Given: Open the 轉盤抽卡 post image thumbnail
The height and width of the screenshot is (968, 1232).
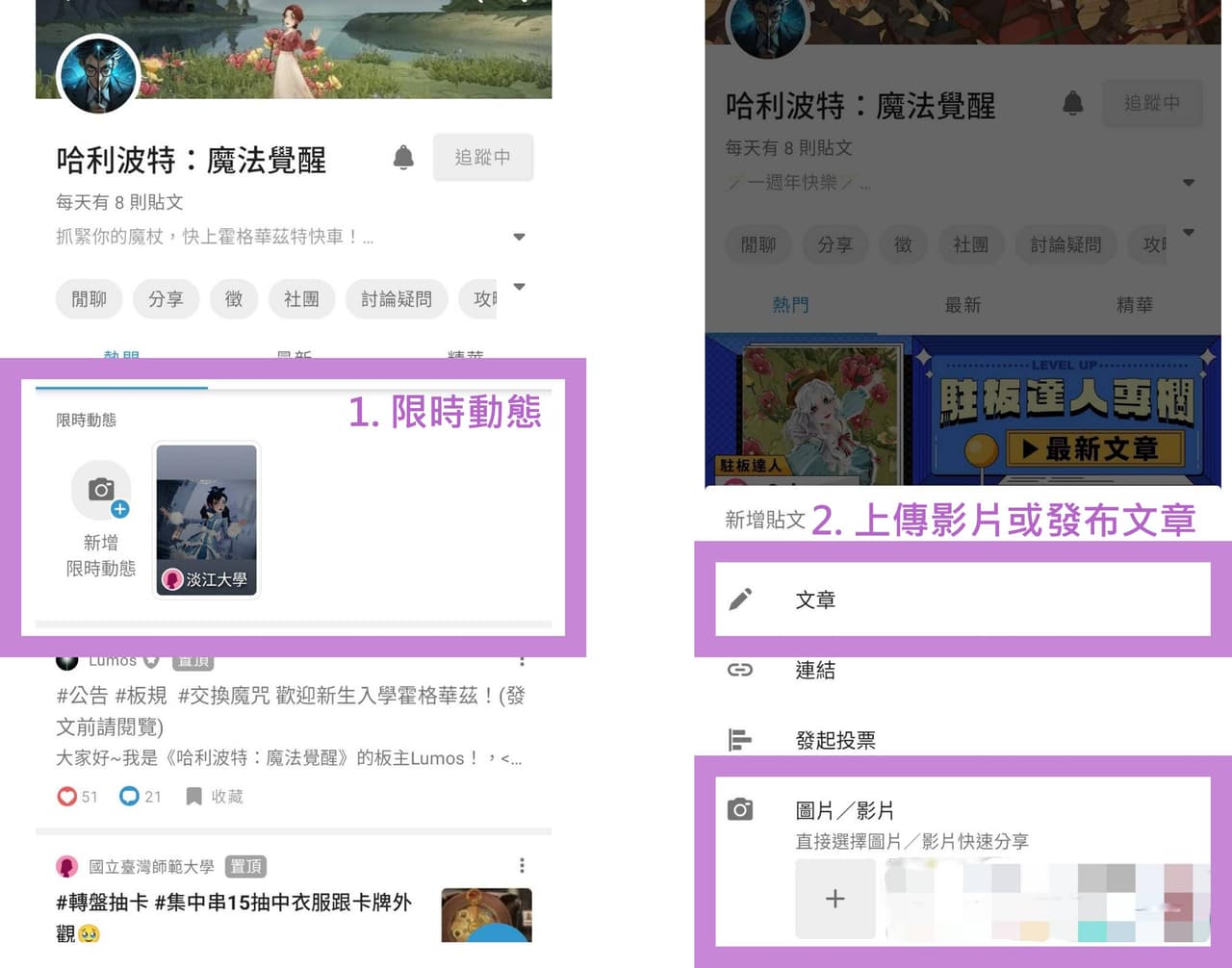Looking at the screenshot, I should [487, 915].
